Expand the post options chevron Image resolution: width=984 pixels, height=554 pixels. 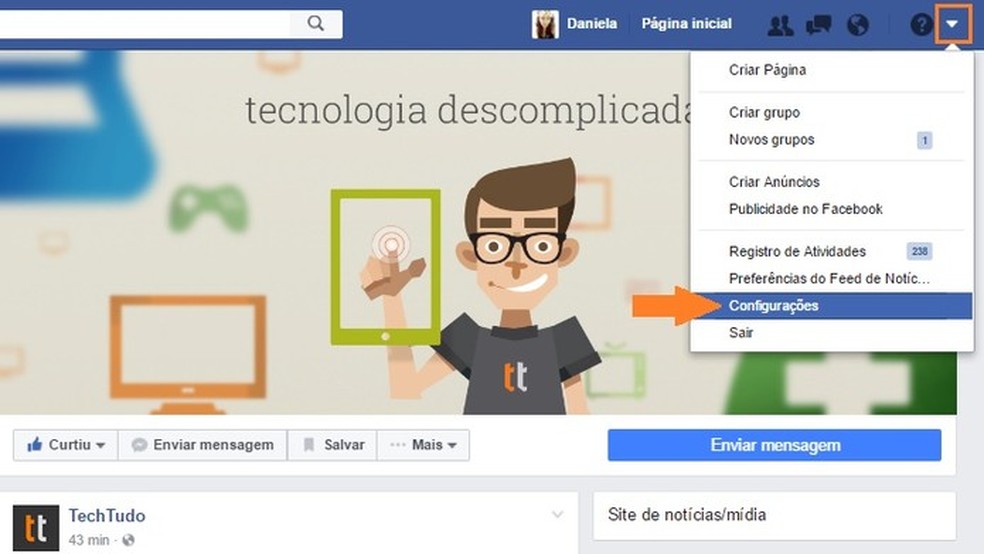click(x=557, y=514)
